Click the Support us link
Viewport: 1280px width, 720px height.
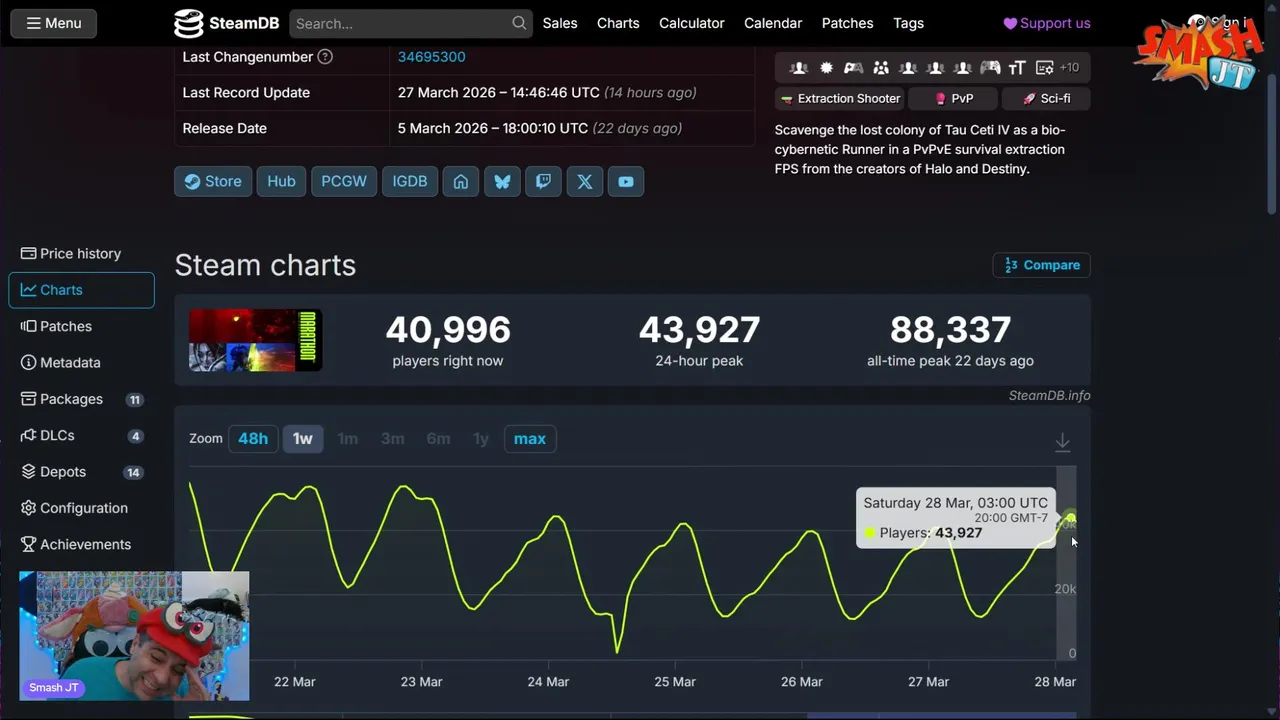click(x=1047, y=23)
